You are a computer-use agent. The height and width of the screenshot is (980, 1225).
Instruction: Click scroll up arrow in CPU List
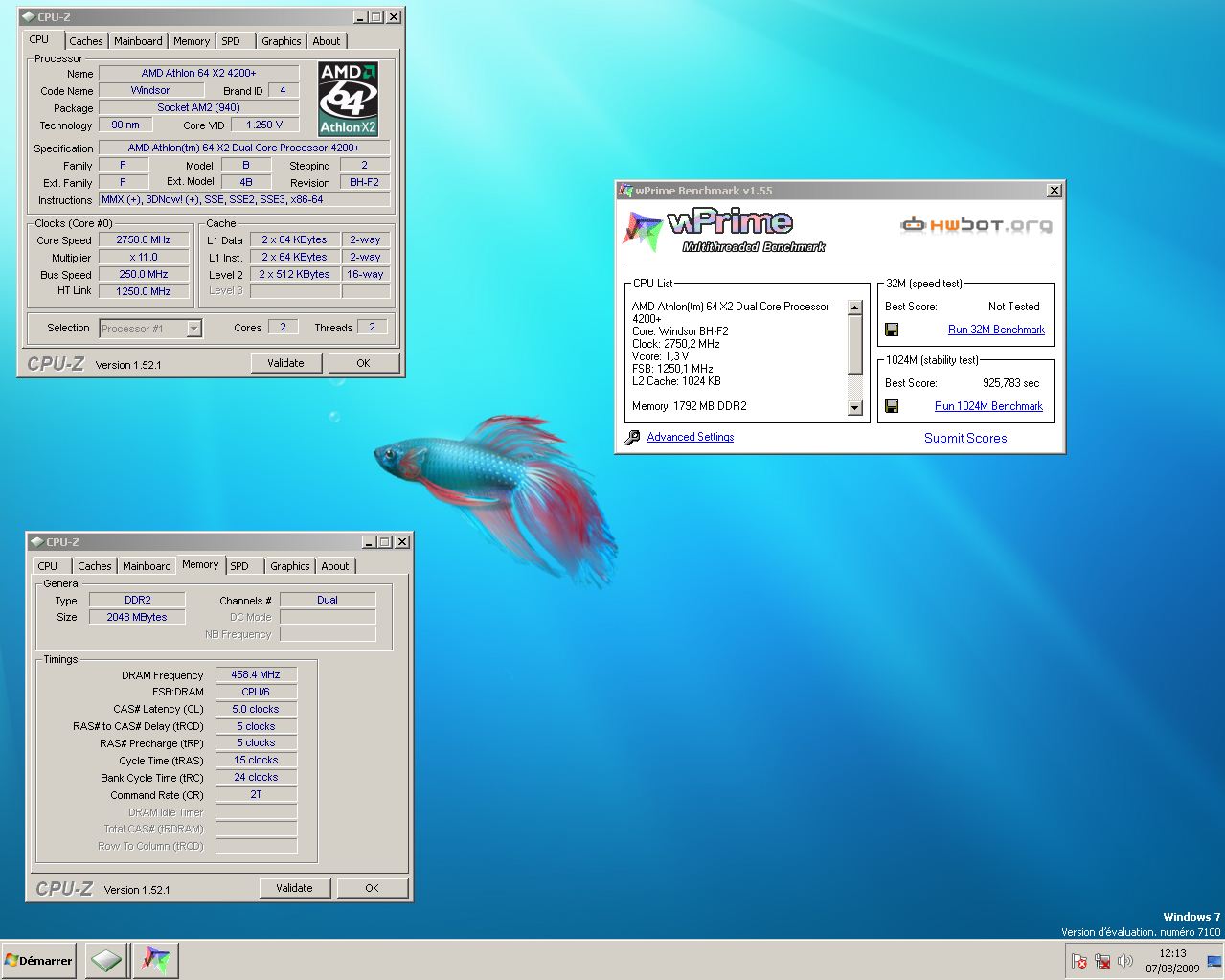click(x=855, y=306)
